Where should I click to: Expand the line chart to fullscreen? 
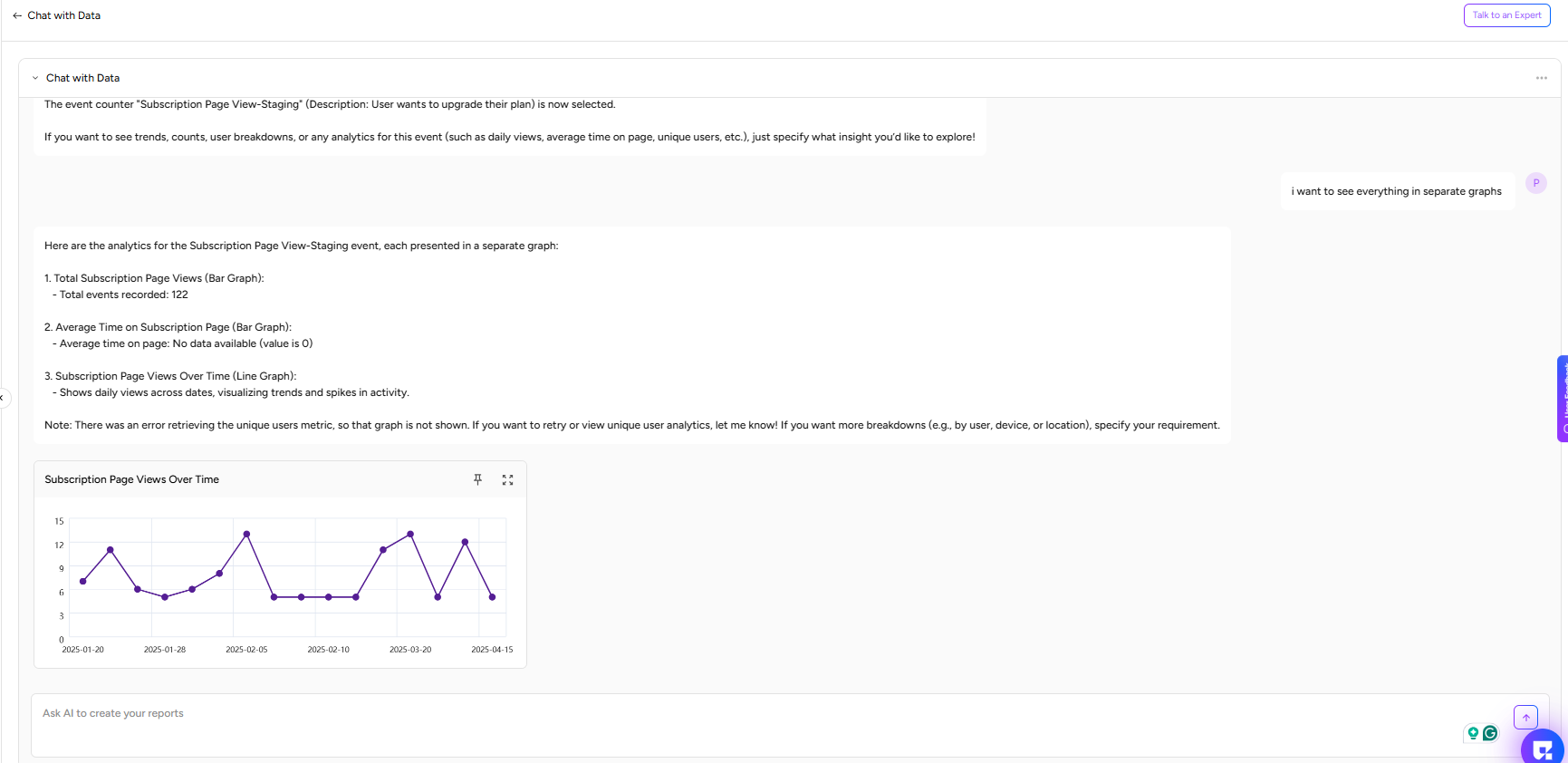[x=507, y=479]
